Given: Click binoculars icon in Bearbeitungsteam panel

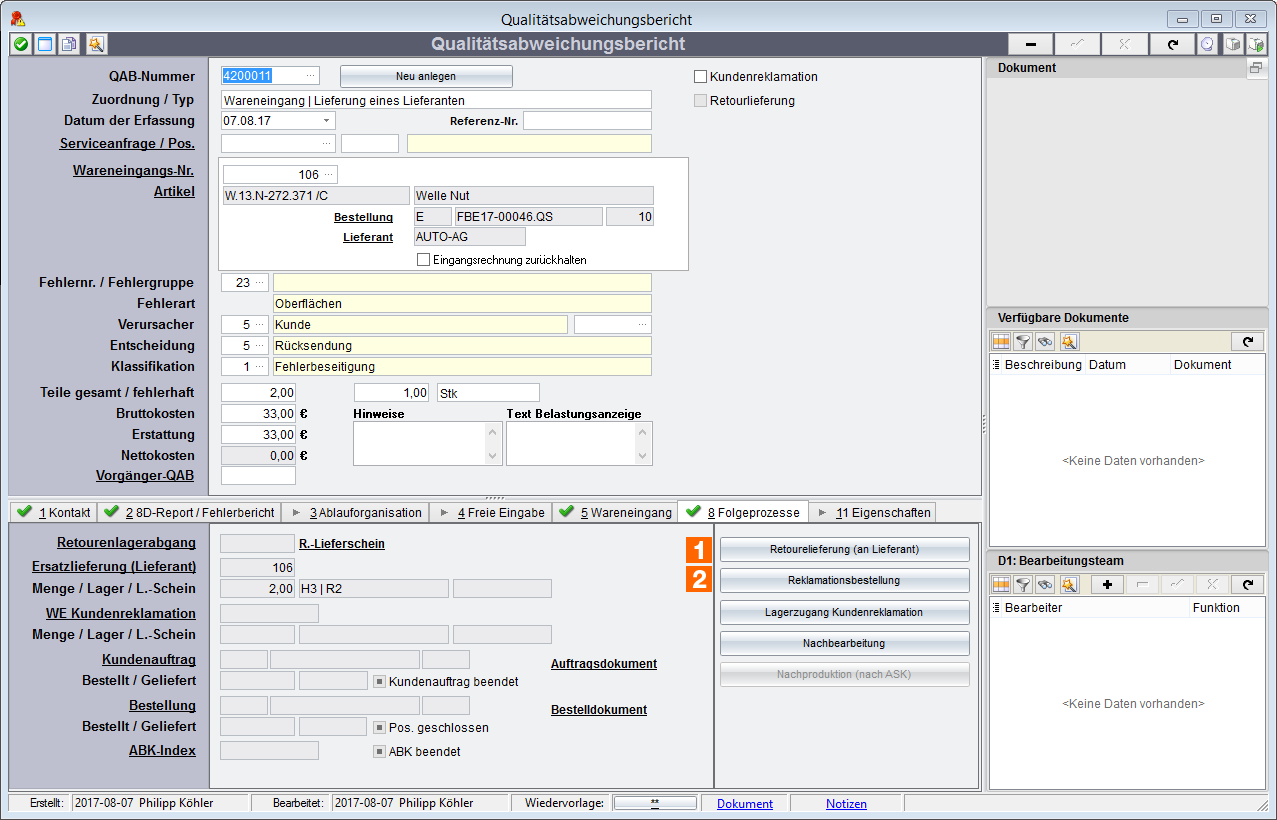Looking at the screenshot, I should click(x=1045, y=584).
